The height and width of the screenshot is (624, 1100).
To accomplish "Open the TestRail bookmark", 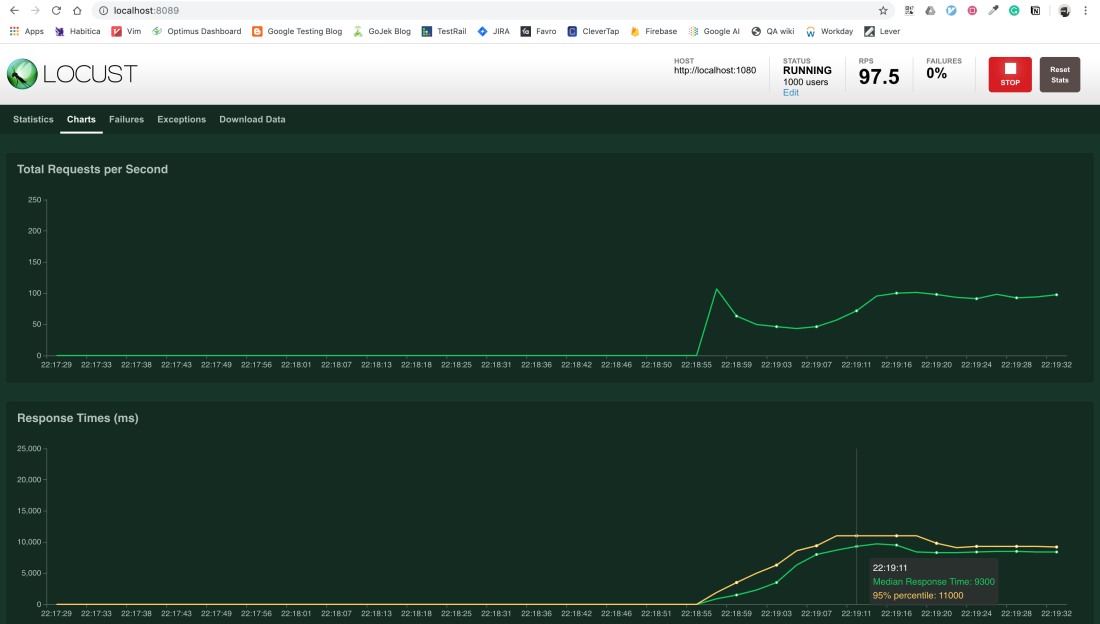I will pyautogui.click(x=444, y=31).
